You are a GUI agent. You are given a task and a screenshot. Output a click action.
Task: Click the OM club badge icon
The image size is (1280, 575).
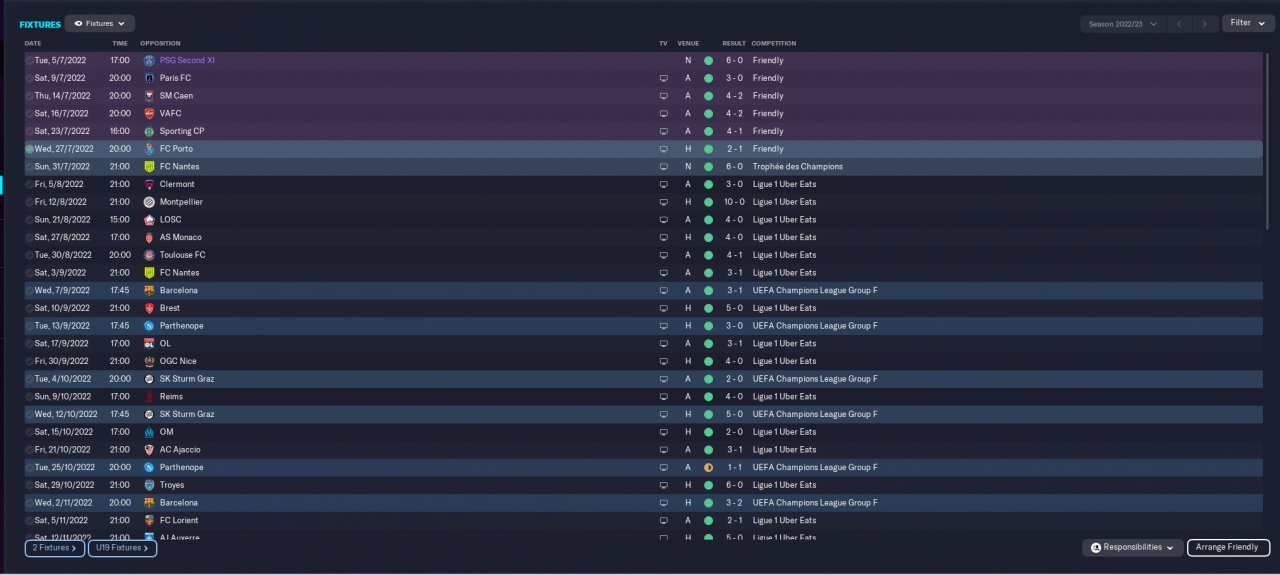149,432
